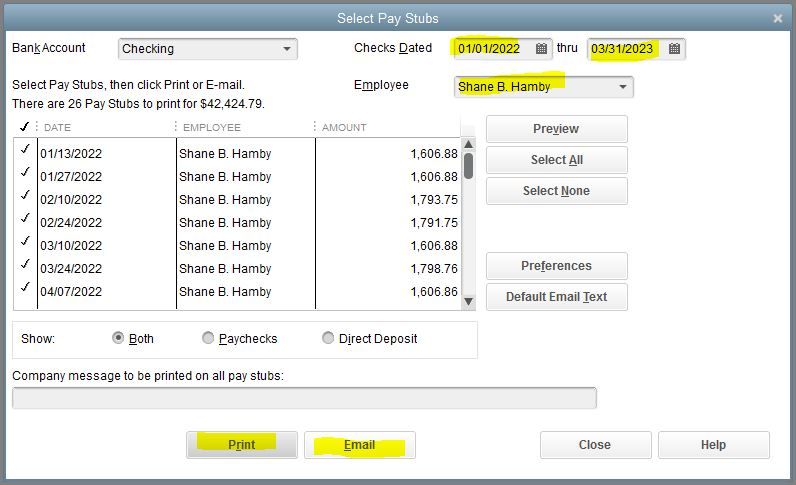
Task: Click the Print button
Action: 242,445
